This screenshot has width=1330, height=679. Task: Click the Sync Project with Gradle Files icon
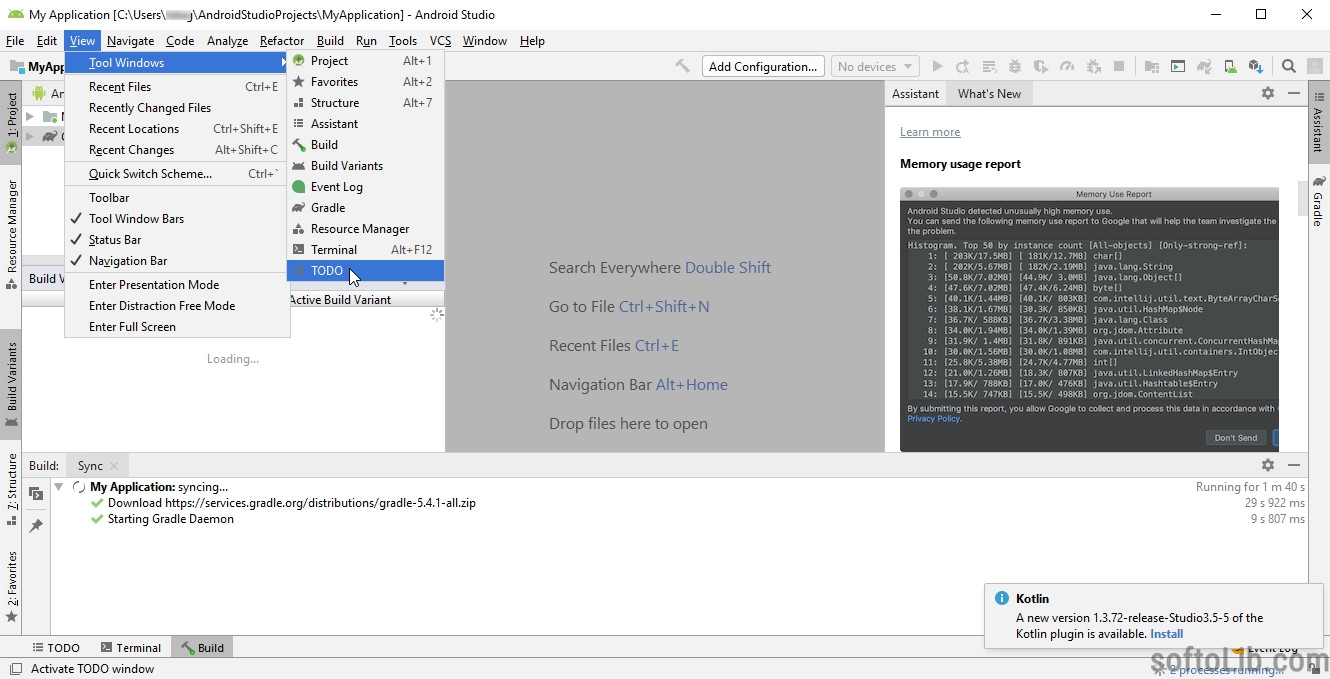click(x=1204, y=66)
